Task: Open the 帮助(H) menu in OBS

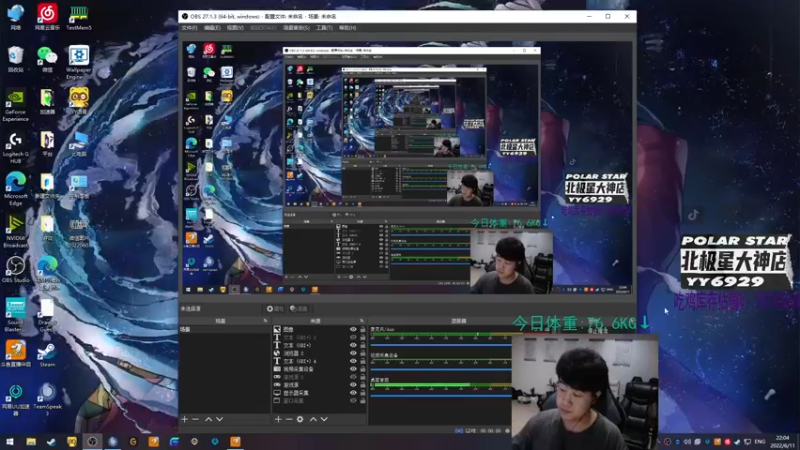Action: coord(347,28)
